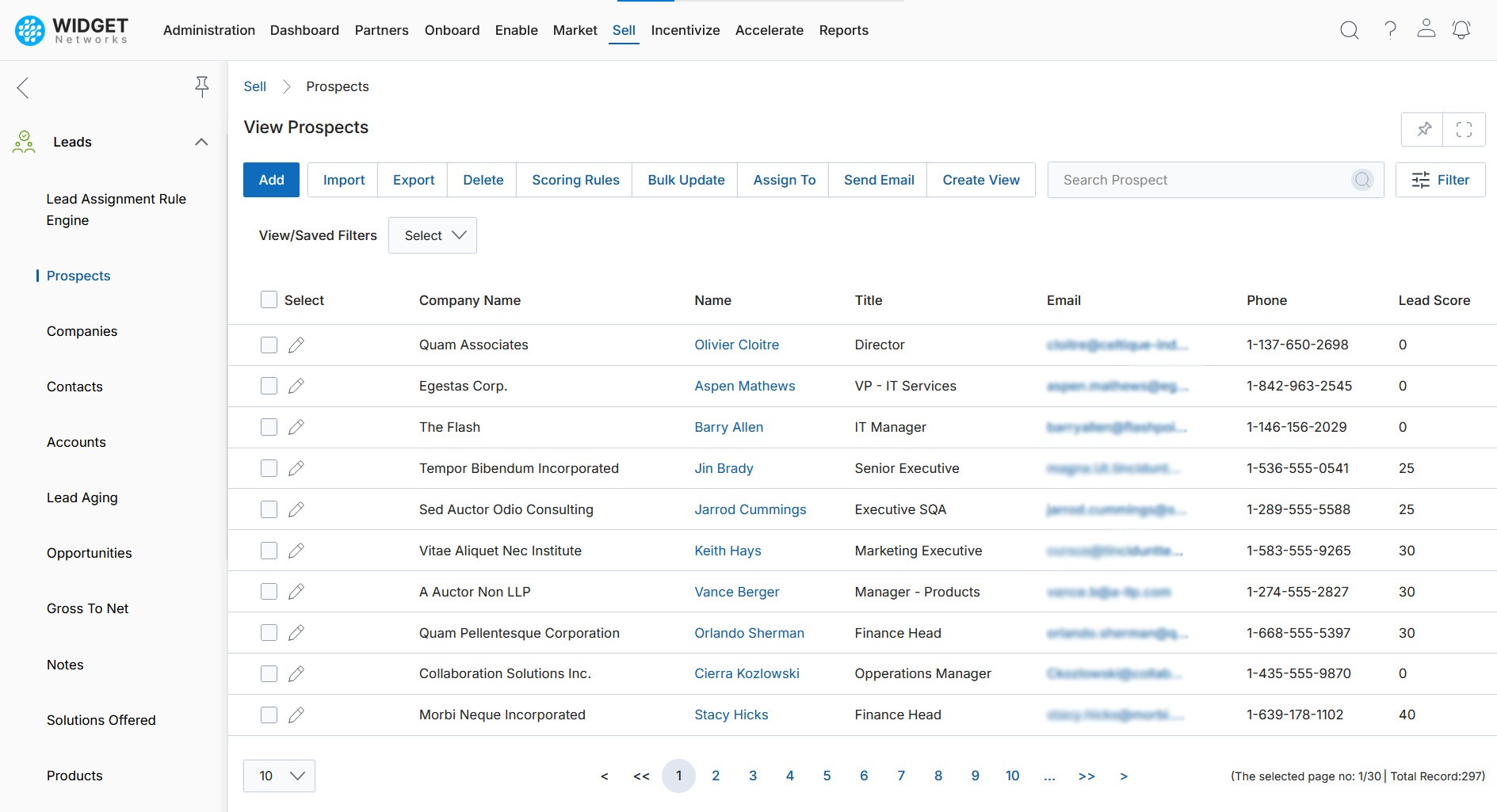
Task: Check Vitae Aliquet Nec Institute checkbox
Action: click(269, 551)
